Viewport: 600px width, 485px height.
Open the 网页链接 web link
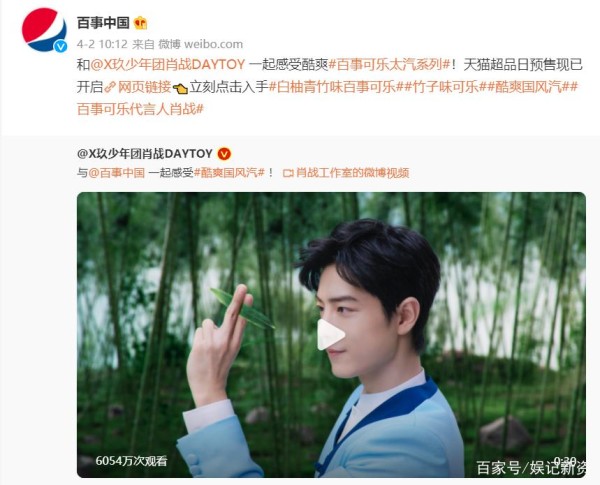(144, 88)
